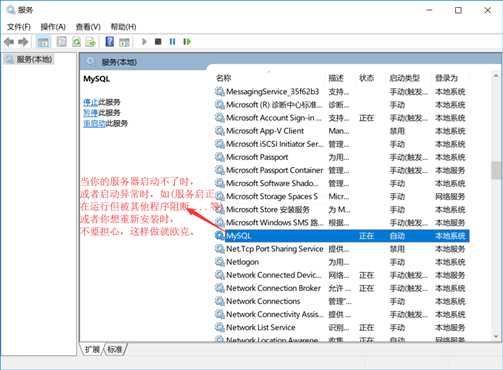Click the Forward arrow toolbar icon
The width and height of the screenshot is (503, 370).
[23, 42]
